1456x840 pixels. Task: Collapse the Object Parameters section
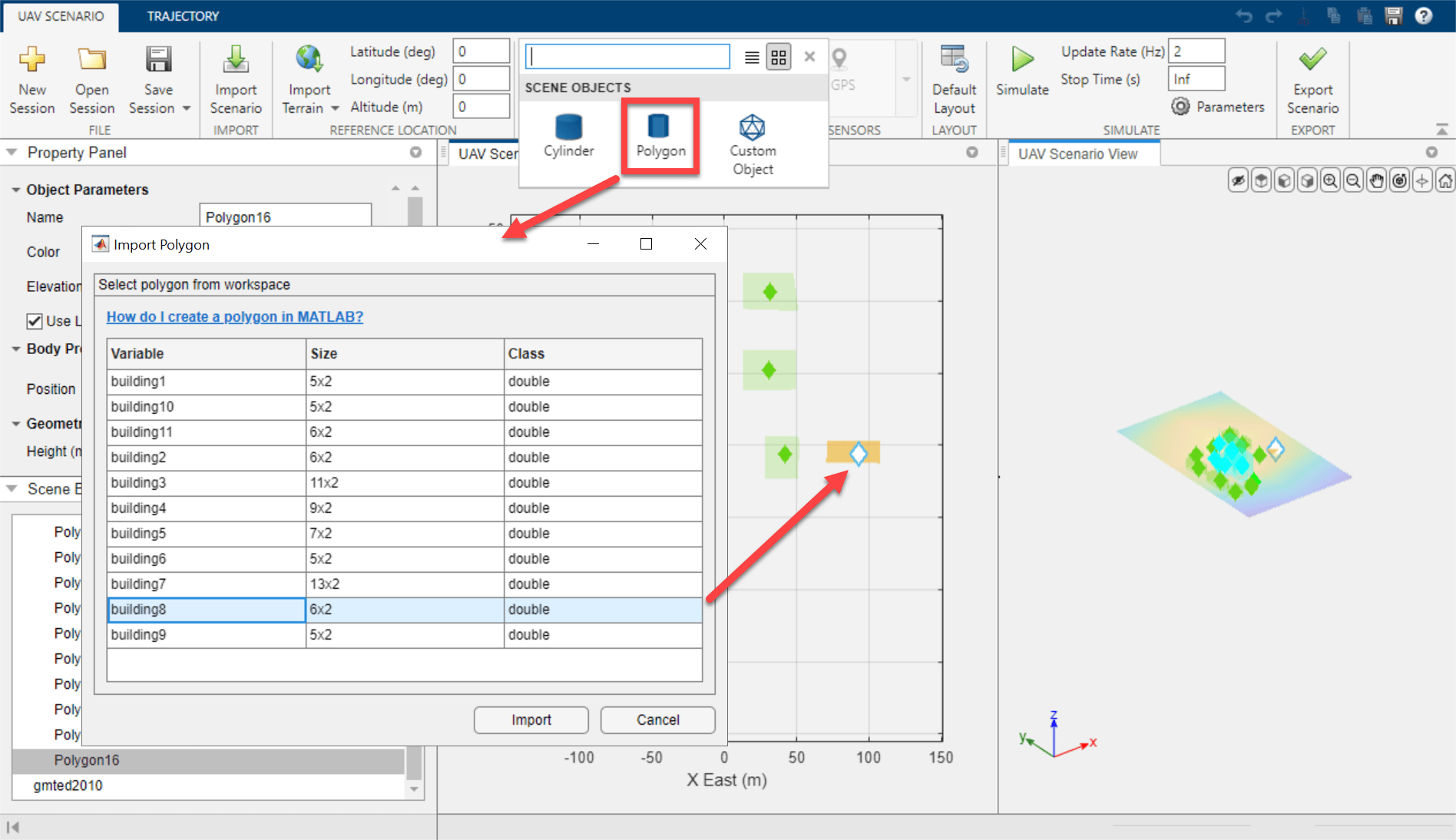pyautogui.click(x=16, y=190)
